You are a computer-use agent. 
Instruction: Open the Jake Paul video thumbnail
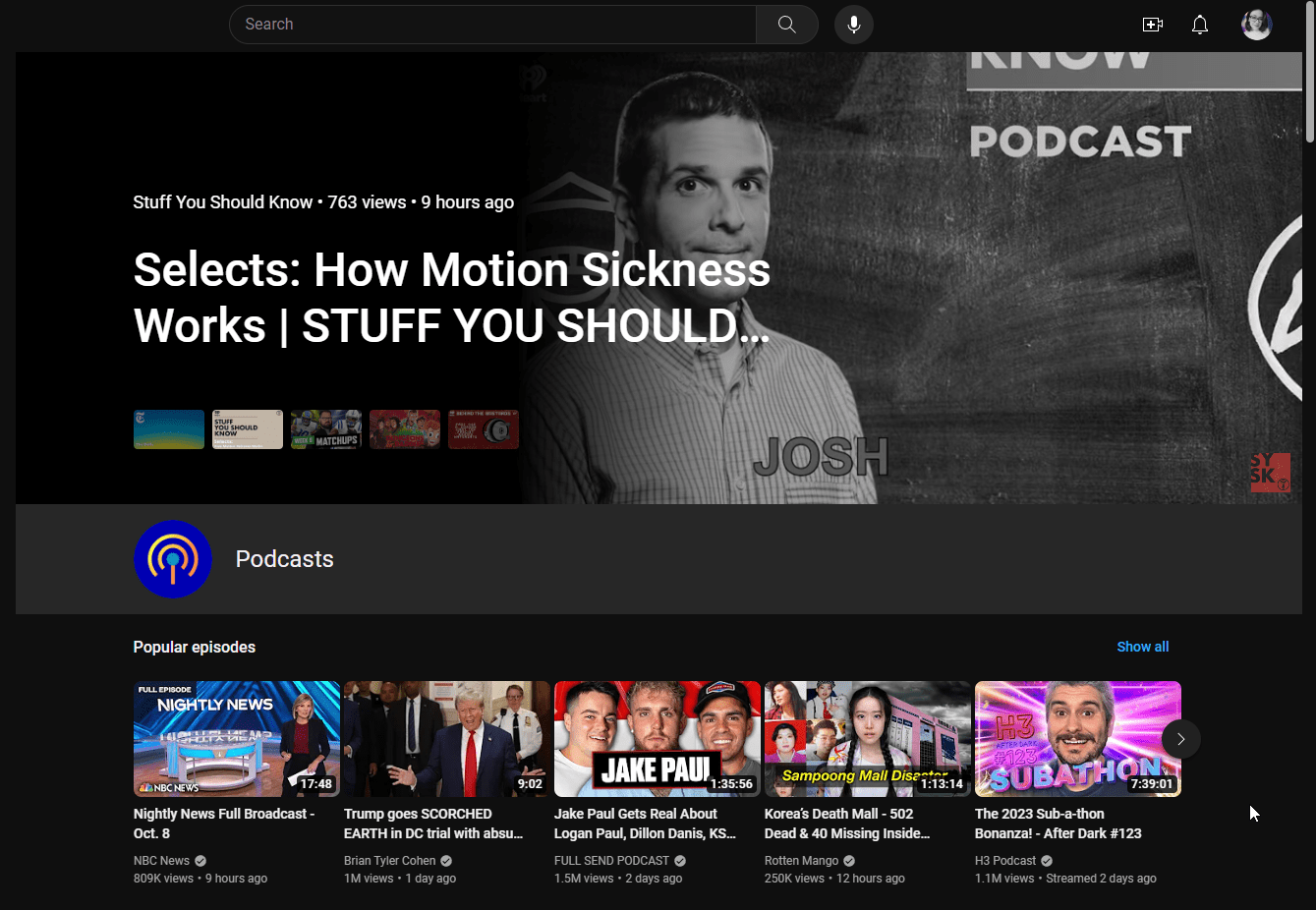point(658,739)
